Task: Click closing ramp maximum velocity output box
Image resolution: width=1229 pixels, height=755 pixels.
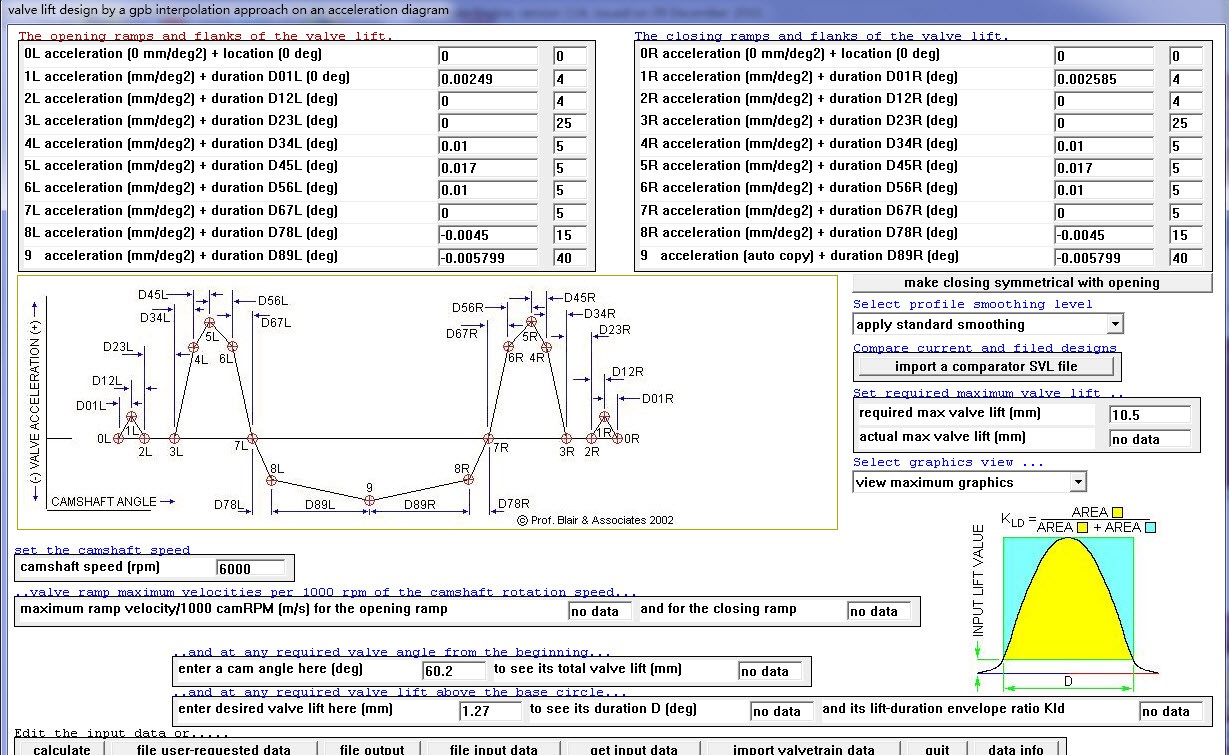Action: pos(879,611)
